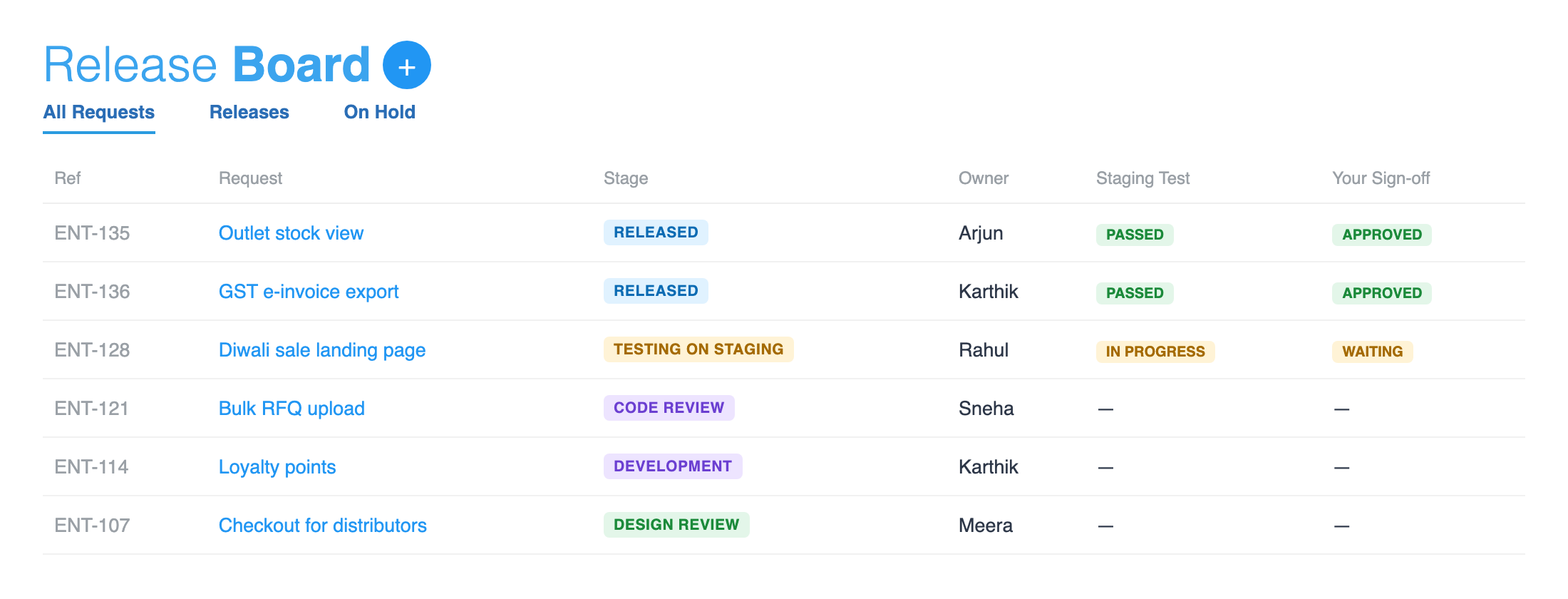Click owner Karthik in the Loyalty points row
The height and width of the screenshot is (599, 1568).
[989, 467]
